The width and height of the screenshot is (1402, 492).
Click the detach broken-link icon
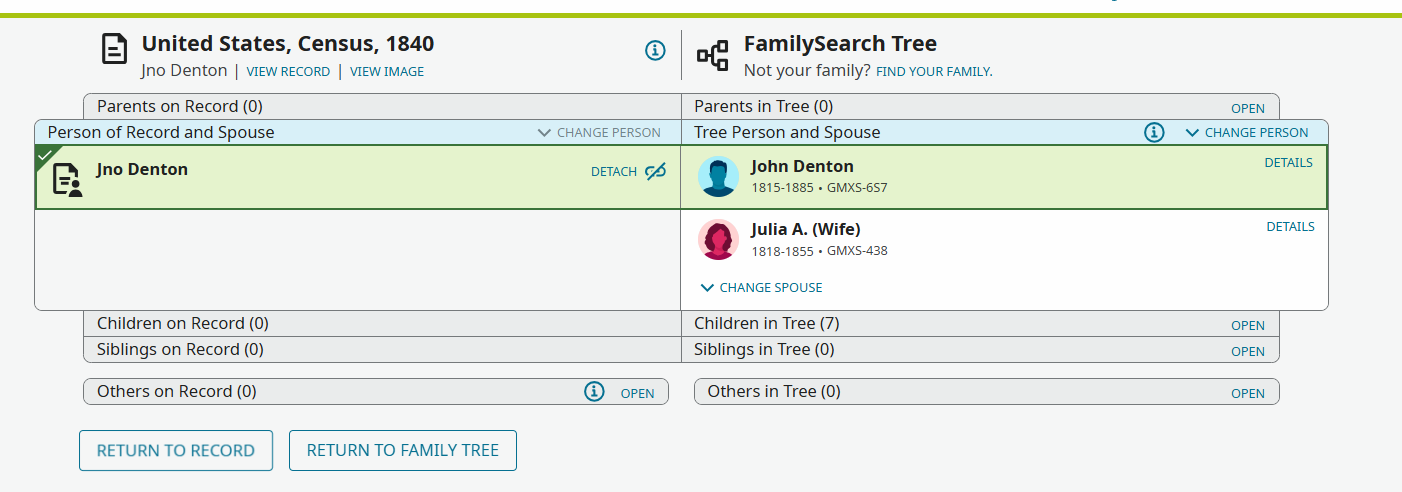point(655,172)
